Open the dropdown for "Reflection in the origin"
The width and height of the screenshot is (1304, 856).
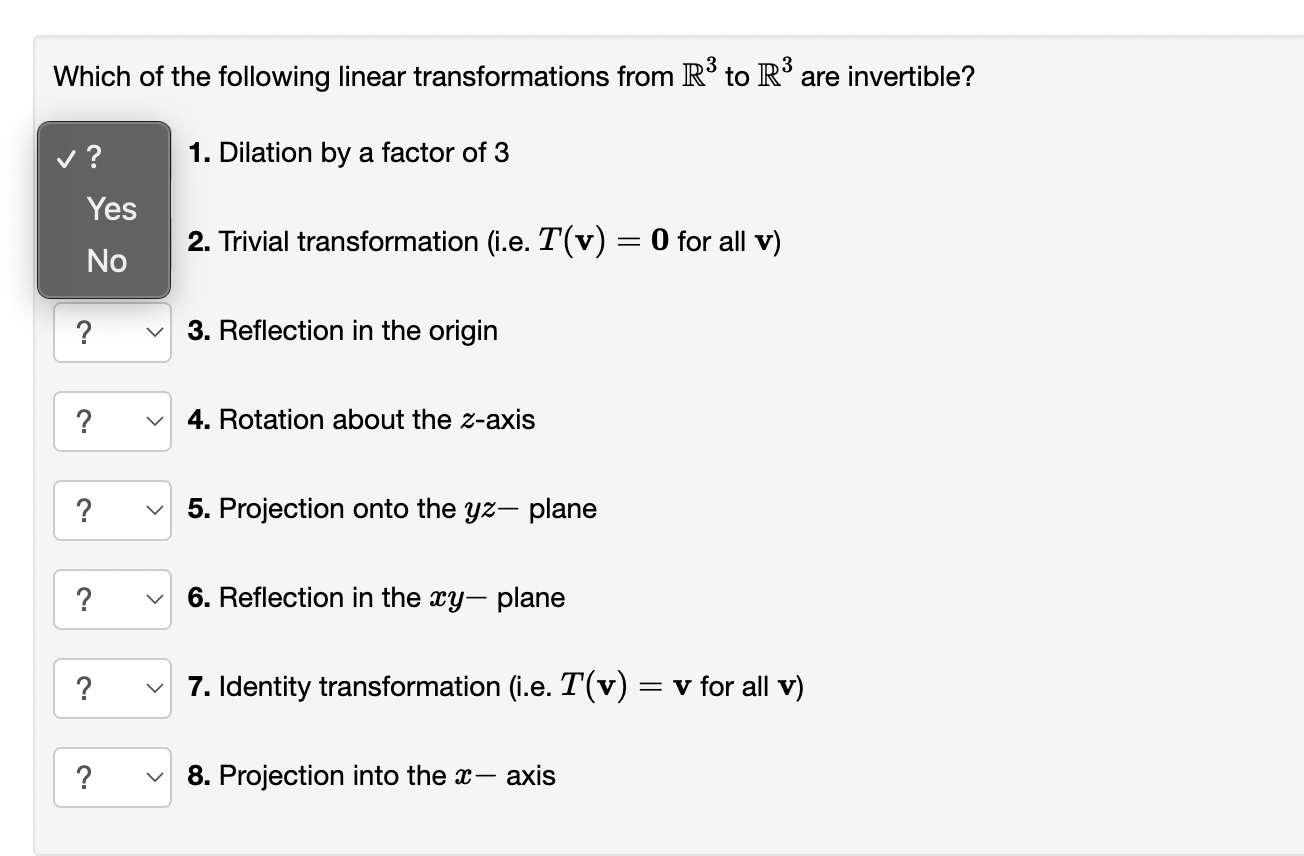[112, 331]
